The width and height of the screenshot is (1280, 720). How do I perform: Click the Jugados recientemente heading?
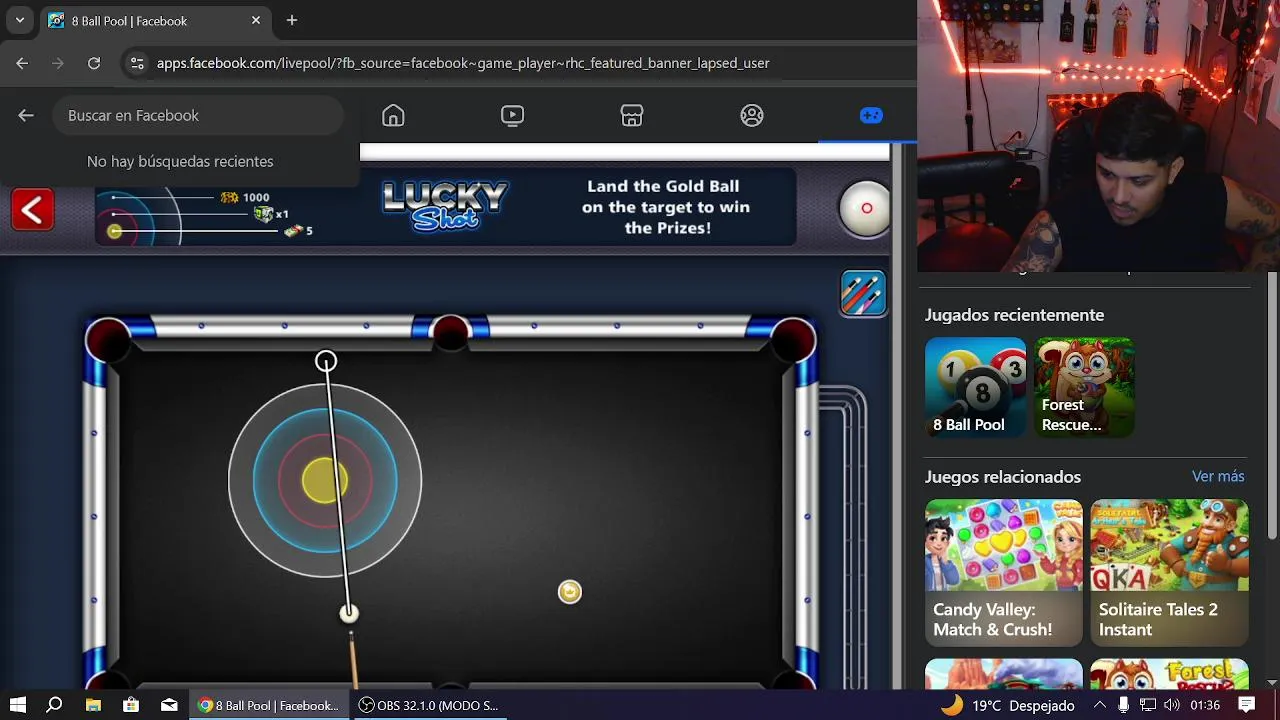click(x=1014, y=315)
